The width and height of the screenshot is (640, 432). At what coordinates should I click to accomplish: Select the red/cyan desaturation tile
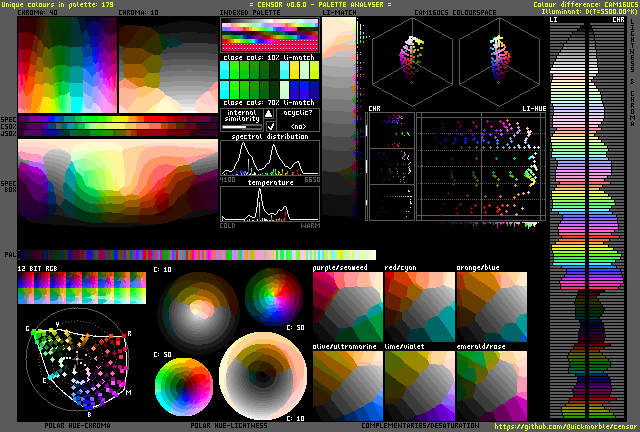tap(419, 306)
